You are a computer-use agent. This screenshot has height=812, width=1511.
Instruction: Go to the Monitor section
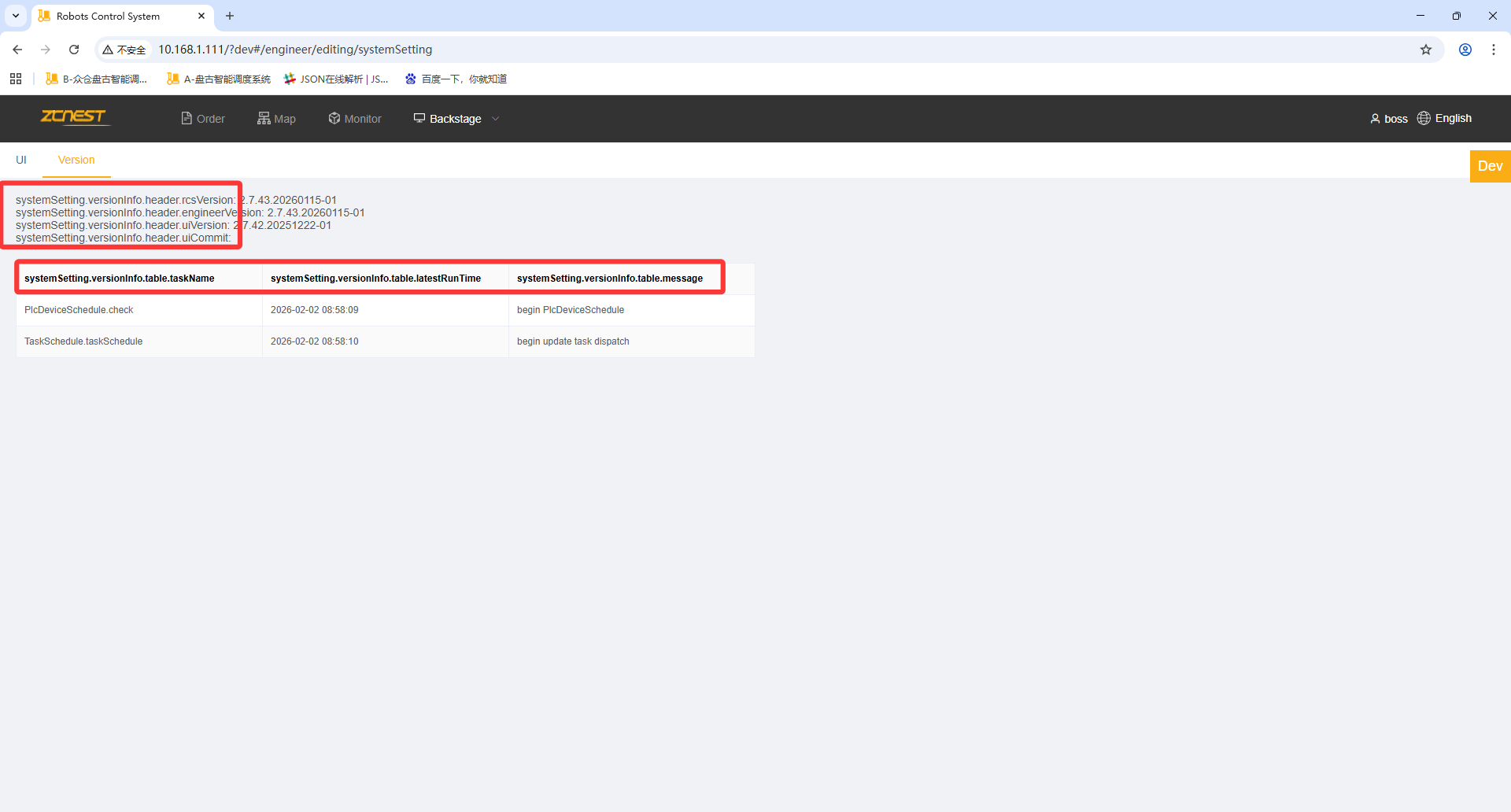click(355, 119)
